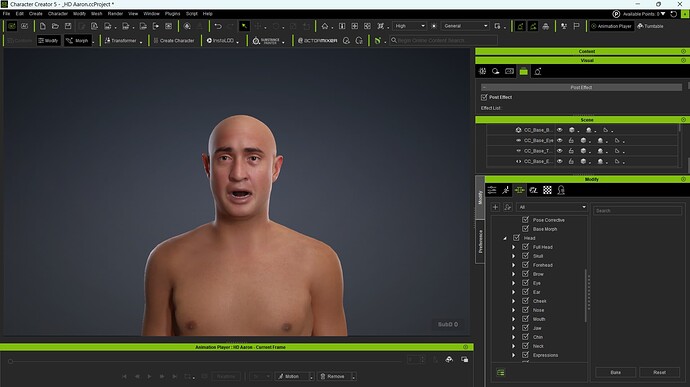The height and width of the screenshot is (387, 690).
Task: Expand the Skull morph group
Action: 513,256
